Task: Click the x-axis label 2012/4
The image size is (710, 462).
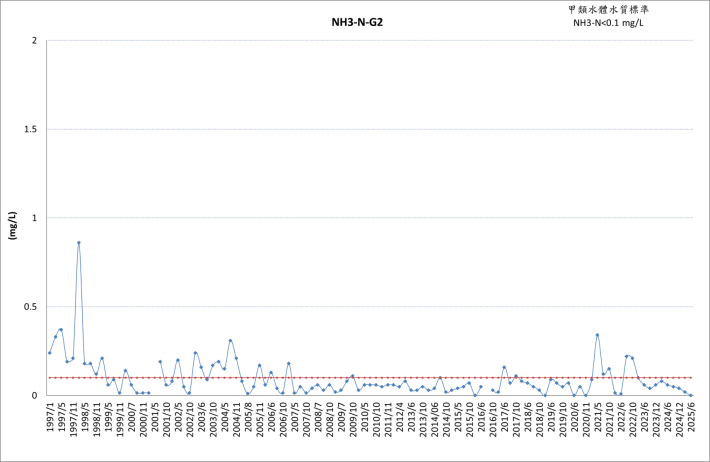Action: [400, 418]
